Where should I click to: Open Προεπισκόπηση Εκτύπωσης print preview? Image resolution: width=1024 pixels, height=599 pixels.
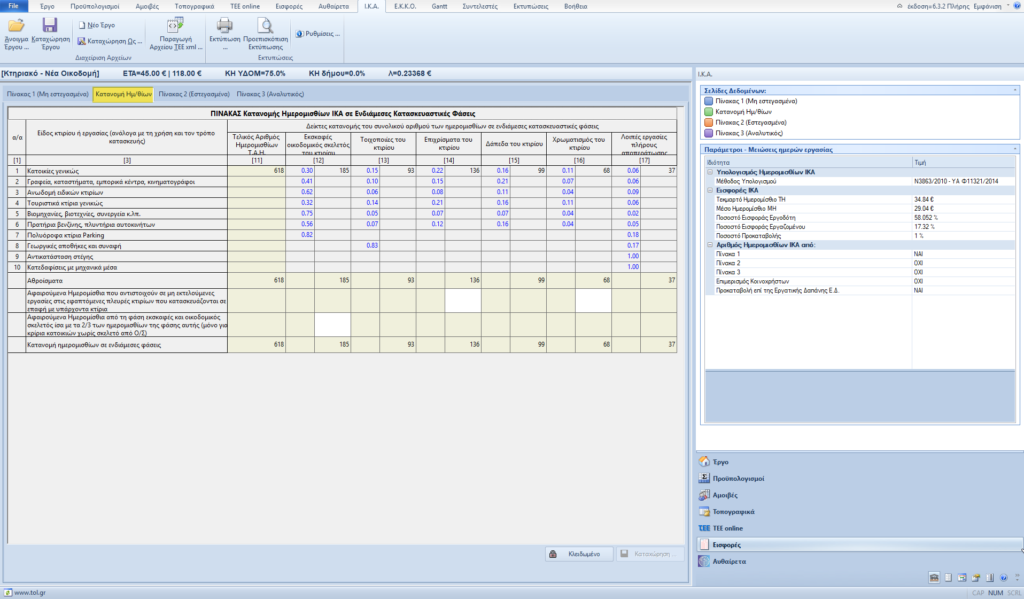[x=265, y=25]
